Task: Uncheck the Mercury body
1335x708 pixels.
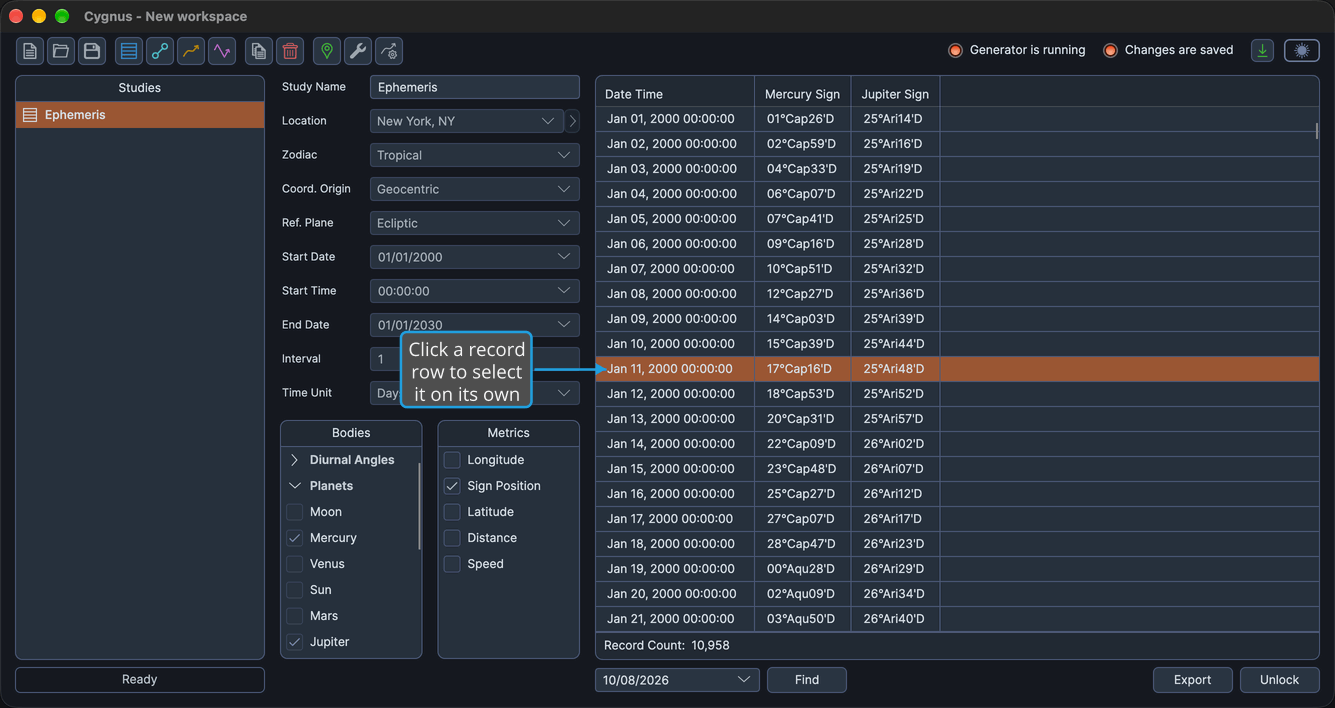Action: click(295, 538)
